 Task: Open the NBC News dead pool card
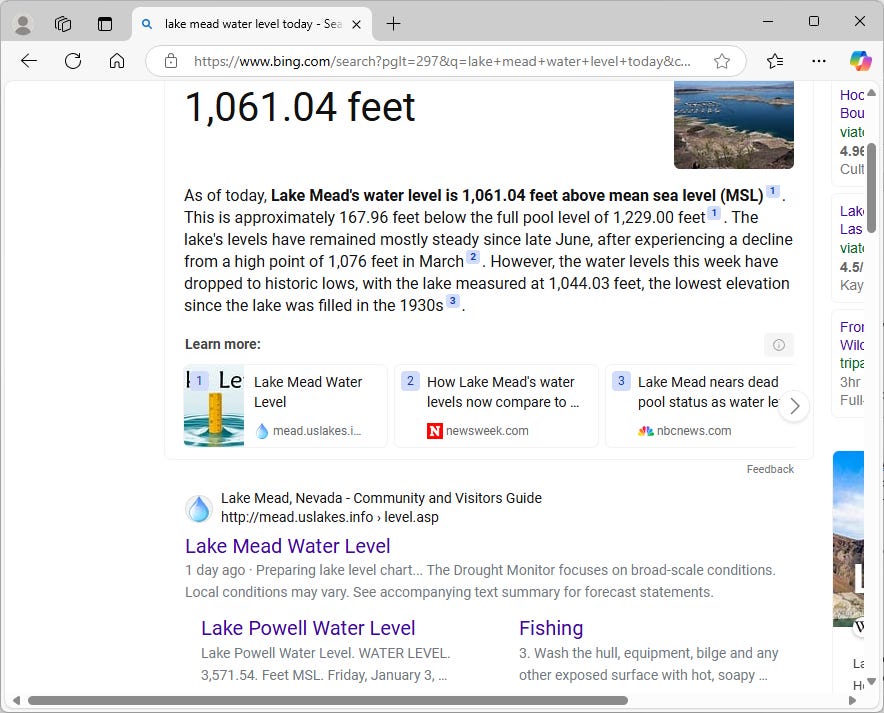[x=700, y=406]
